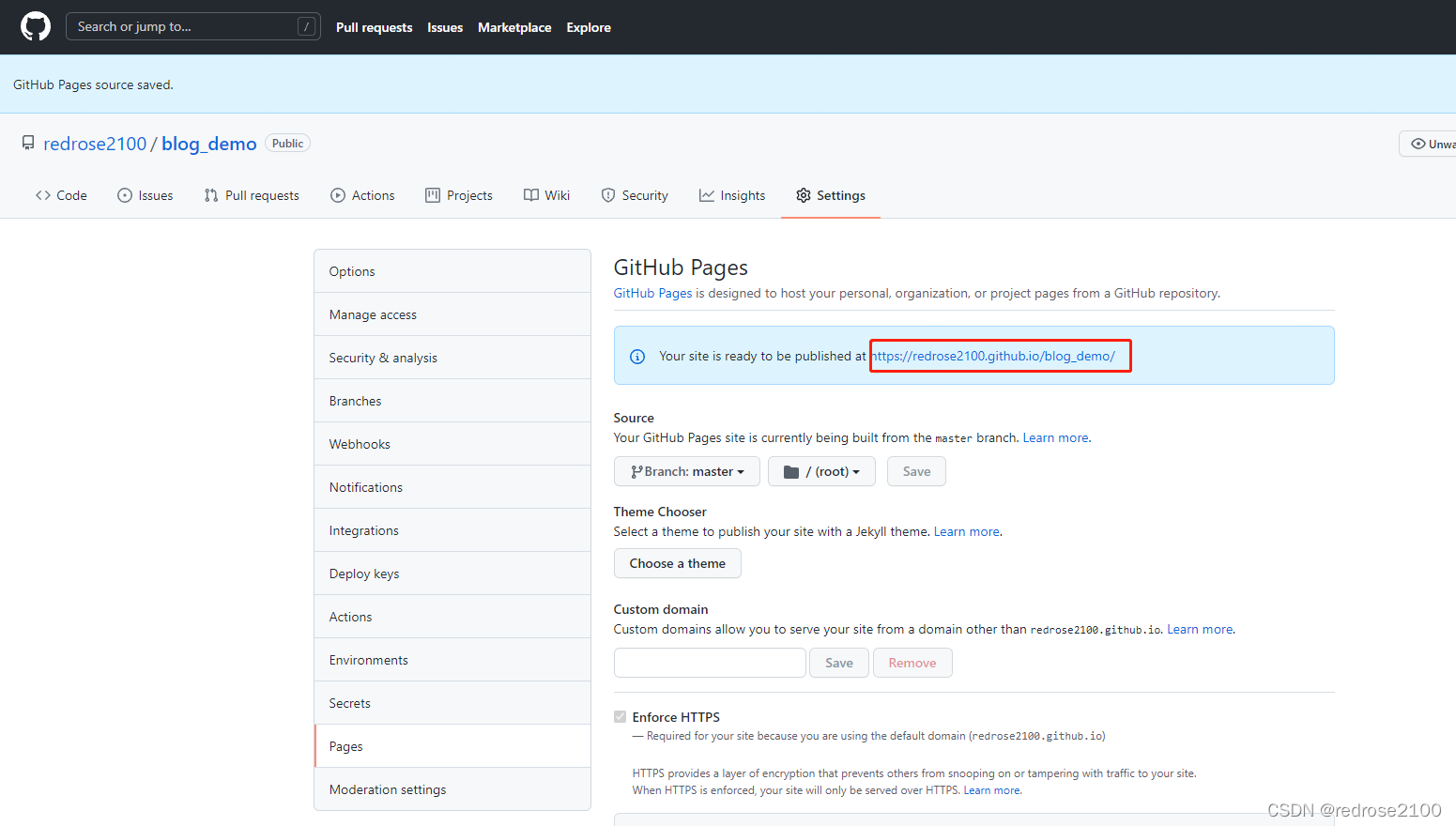Click the custom domain text field
The width and height of the screenshot is (1456, 826).
tap(710, 663)
